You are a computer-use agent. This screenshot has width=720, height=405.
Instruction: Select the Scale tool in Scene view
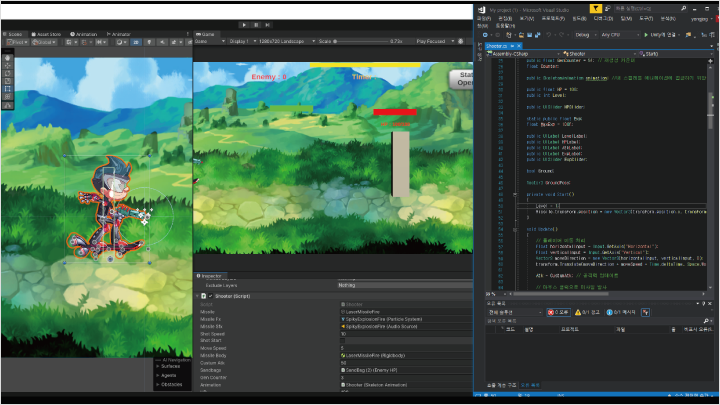pyautogui.click(x=7, y=81)
